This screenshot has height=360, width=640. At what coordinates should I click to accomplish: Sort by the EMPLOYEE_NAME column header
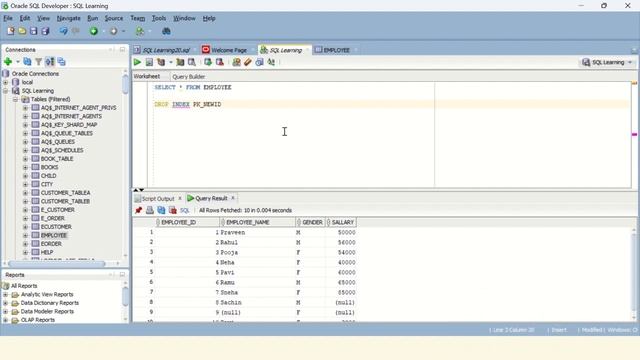(258, 222)
